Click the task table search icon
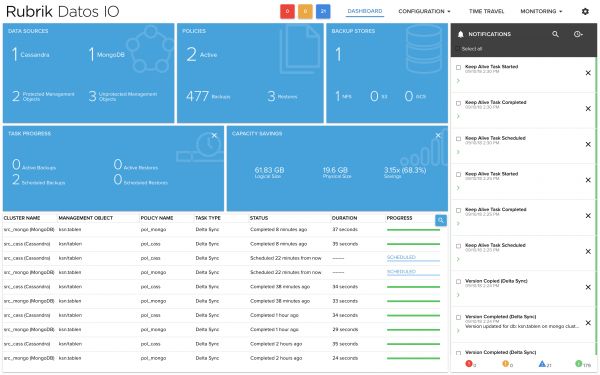The image size is (600, 375). pyautogui.click(x=441, y=220)
